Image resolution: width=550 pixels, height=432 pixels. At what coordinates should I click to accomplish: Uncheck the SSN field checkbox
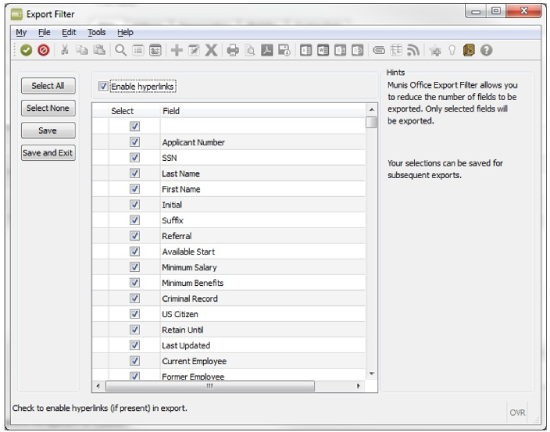(135, 157)
